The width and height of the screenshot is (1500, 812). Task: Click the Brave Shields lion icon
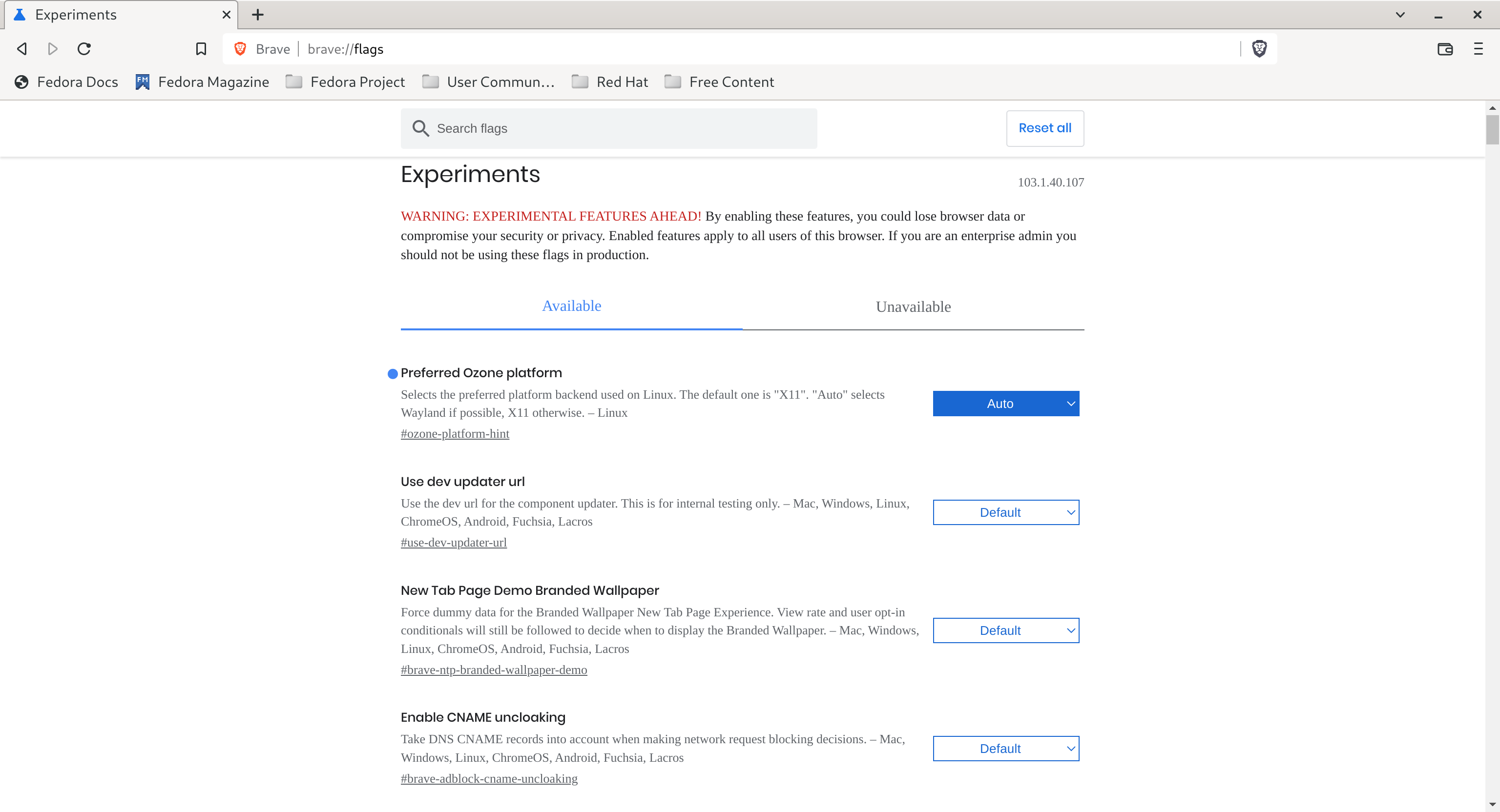[1259, 49]
